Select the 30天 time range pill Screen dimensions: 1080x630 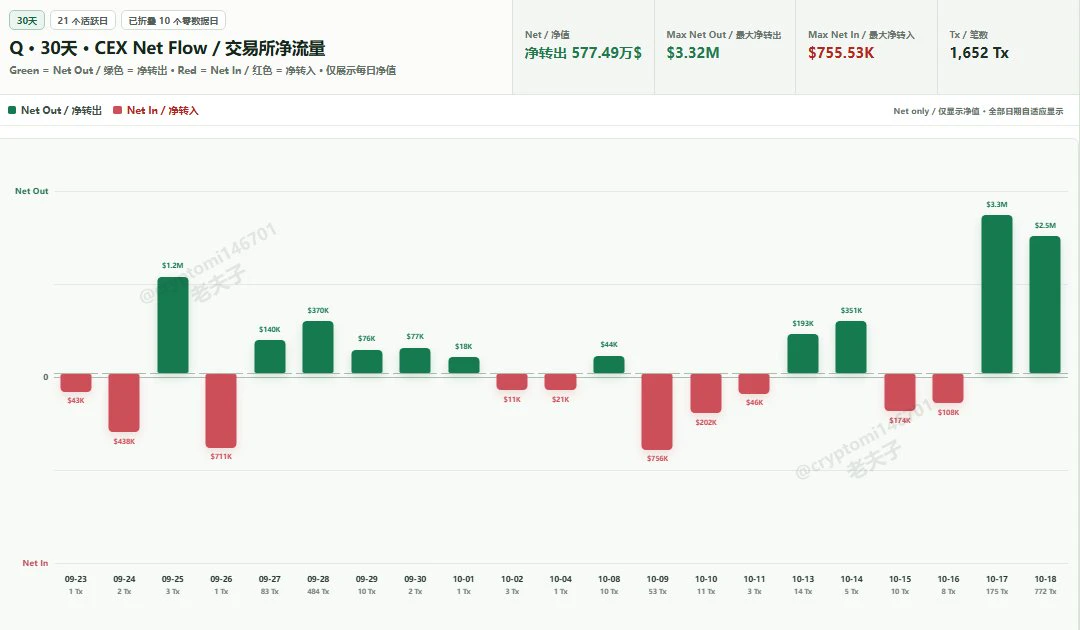point(27,21)
